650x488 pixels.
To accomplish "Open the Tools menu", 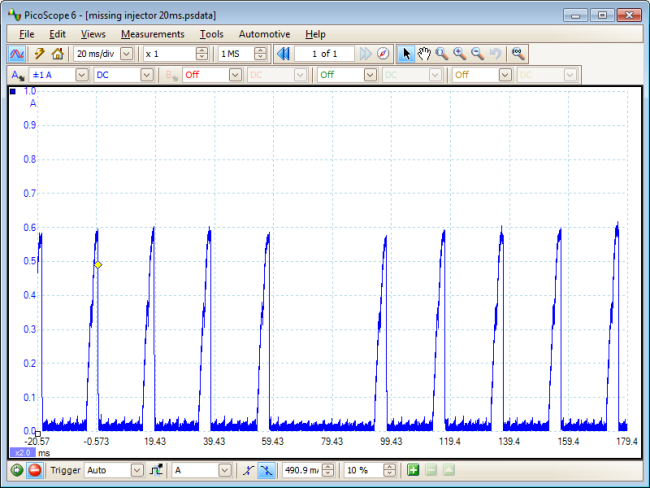I will point(211,34).
